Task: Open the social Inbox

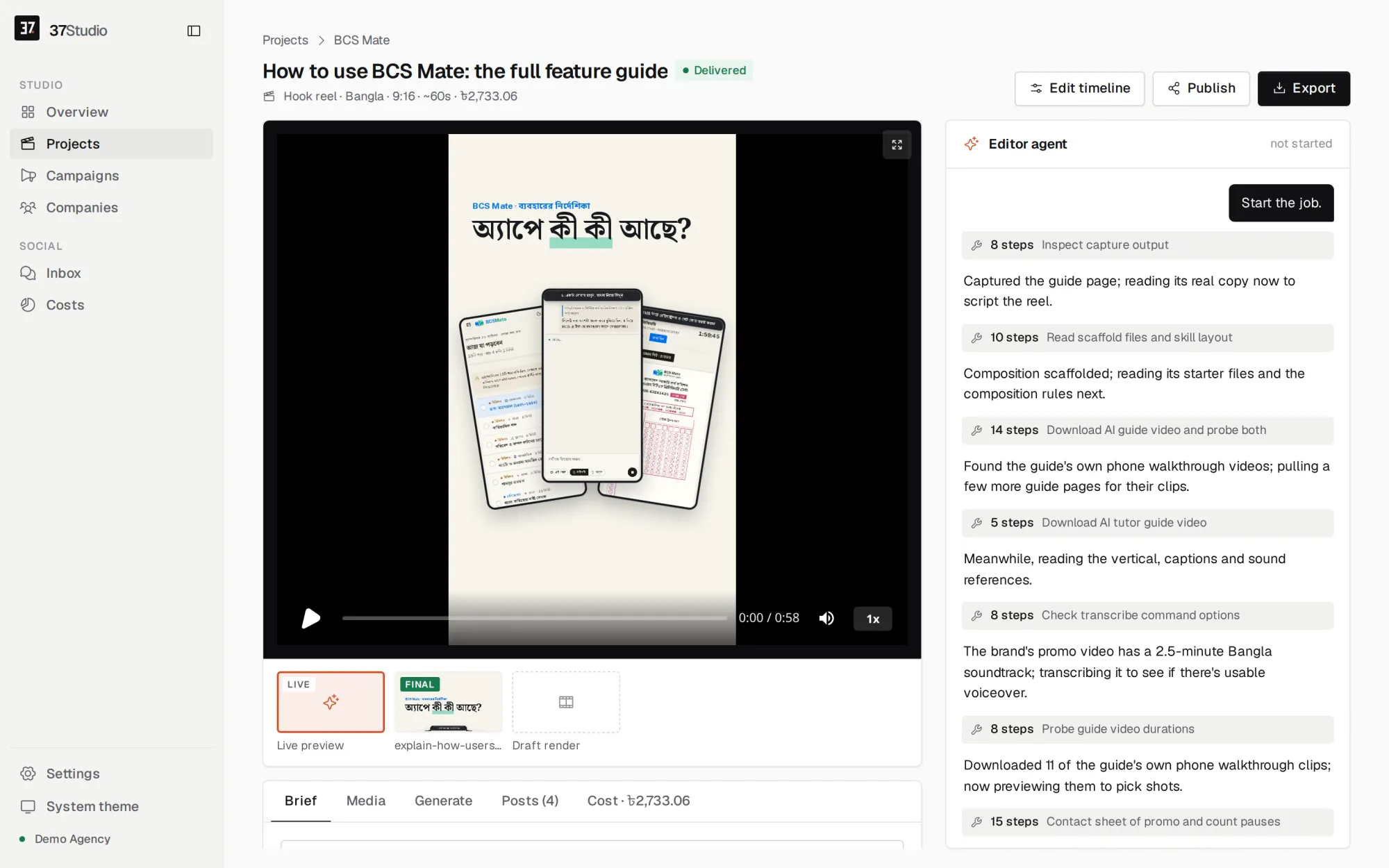Action: point(111,273)
